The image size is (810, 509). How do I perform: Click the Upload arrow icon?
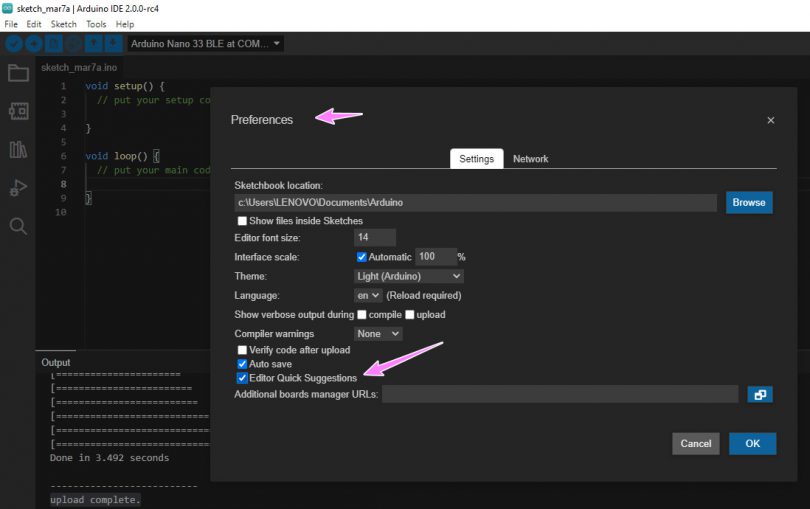tap(34, 44)
